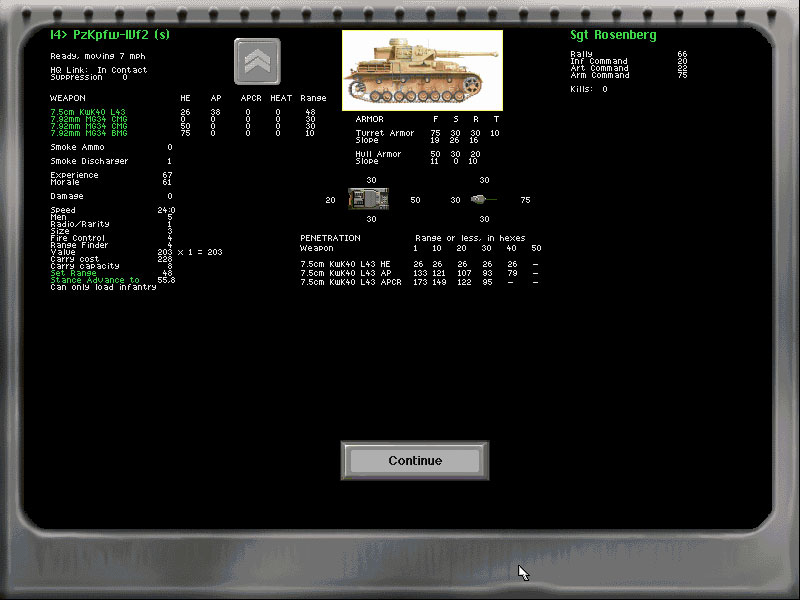Select the second 7.92mm MG34 CMG weapon
Screen dimensions: 800x600
87,125
